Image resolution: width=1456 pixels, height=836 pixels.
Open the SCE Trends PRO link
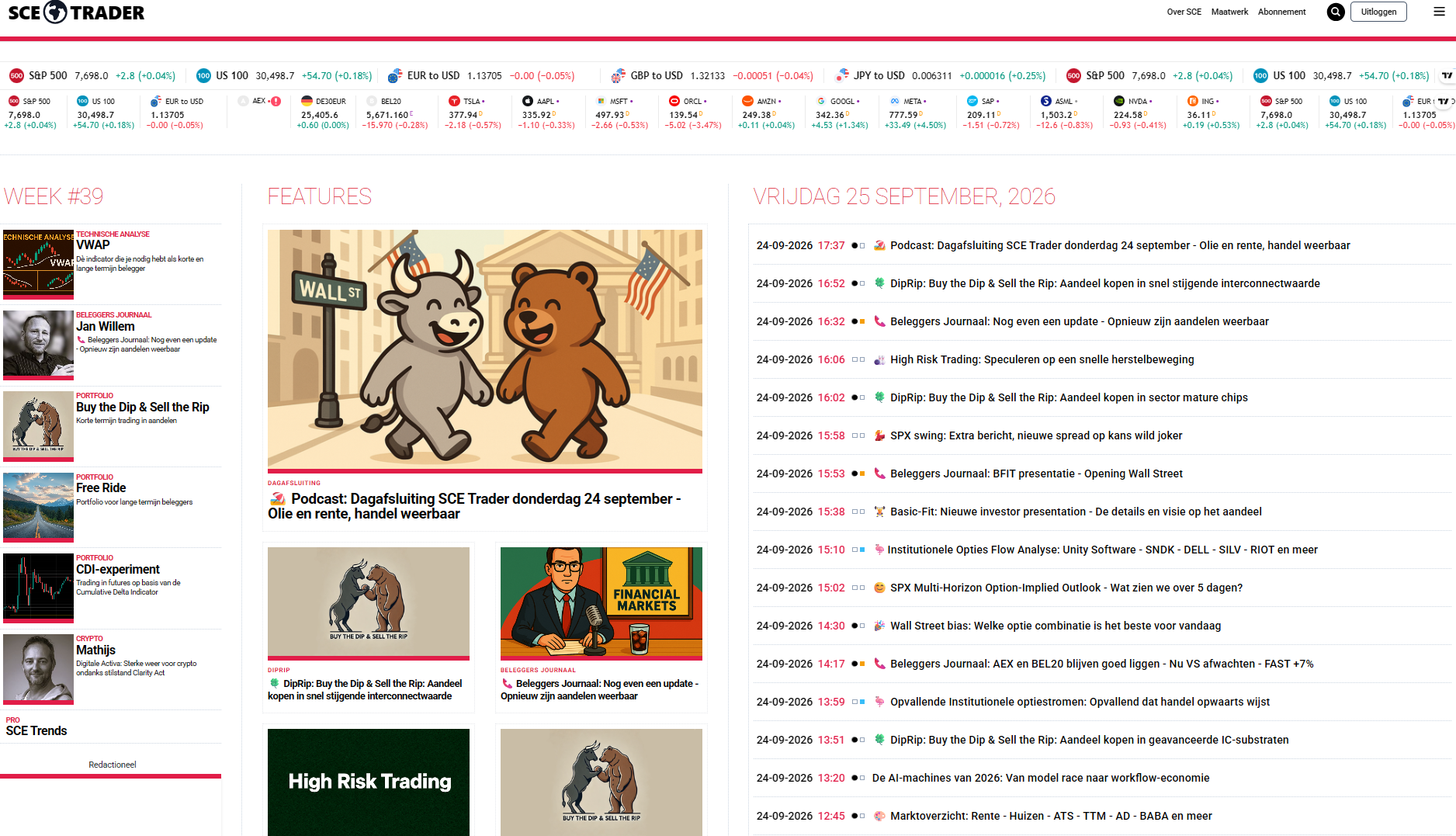pyautogui.click(x=36, y=730)
